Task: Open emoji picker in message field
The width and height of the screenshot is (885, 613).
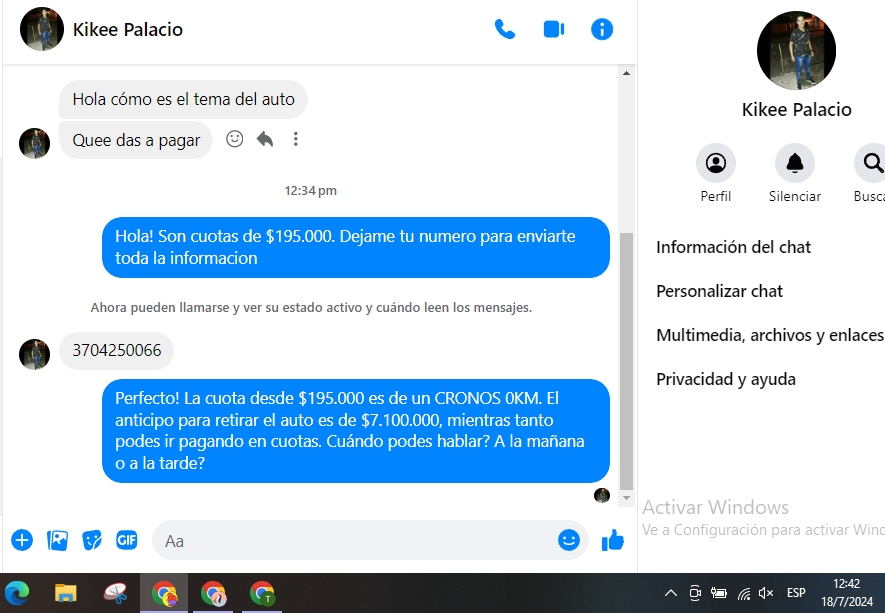Action: [x=569, y=541]
